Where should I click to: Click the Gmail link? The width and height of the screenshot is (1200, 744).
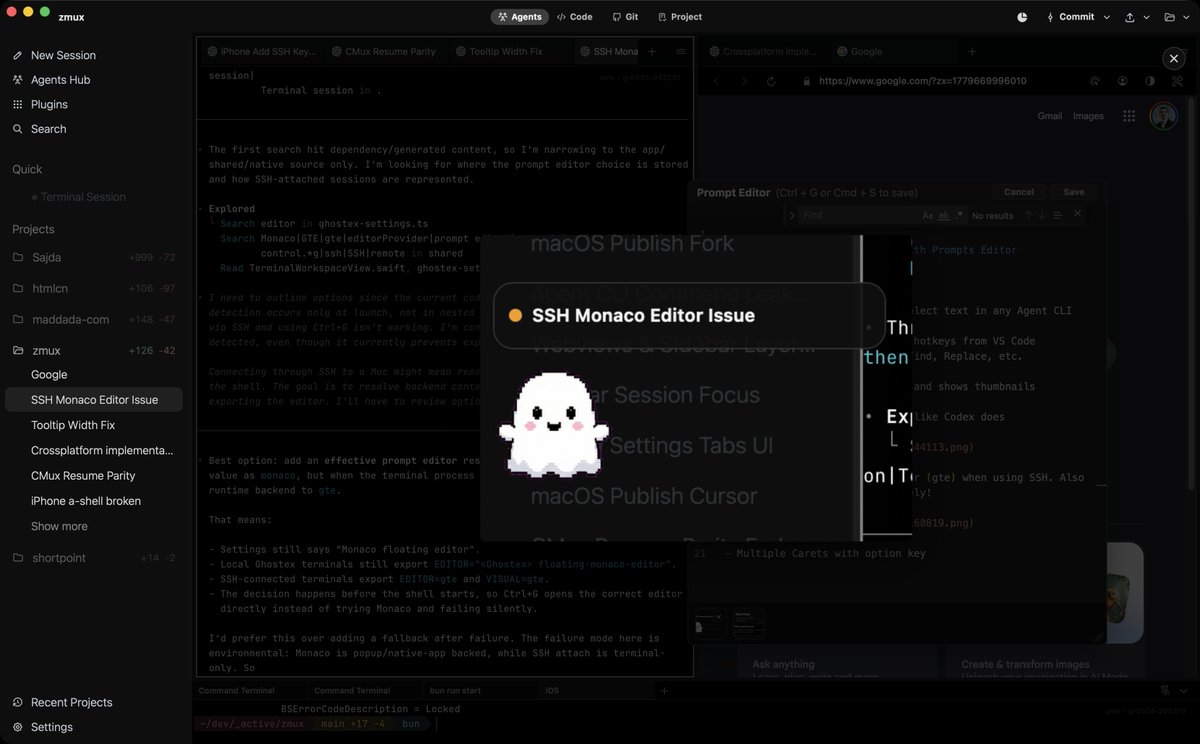coord(1050,116)
